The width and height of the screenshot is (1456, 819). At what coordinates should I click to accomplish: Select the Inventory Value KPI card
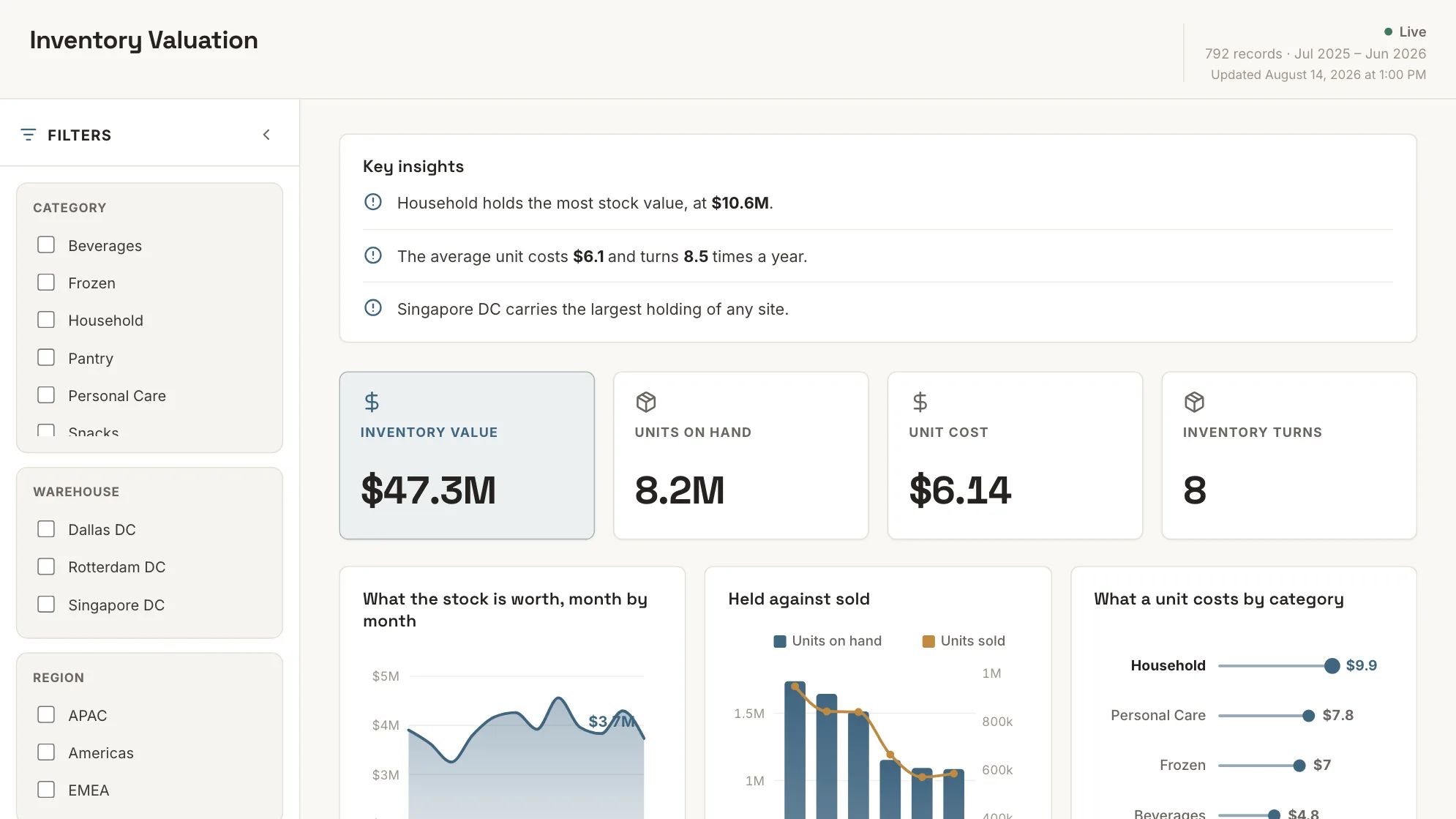(x=467, y=455)
